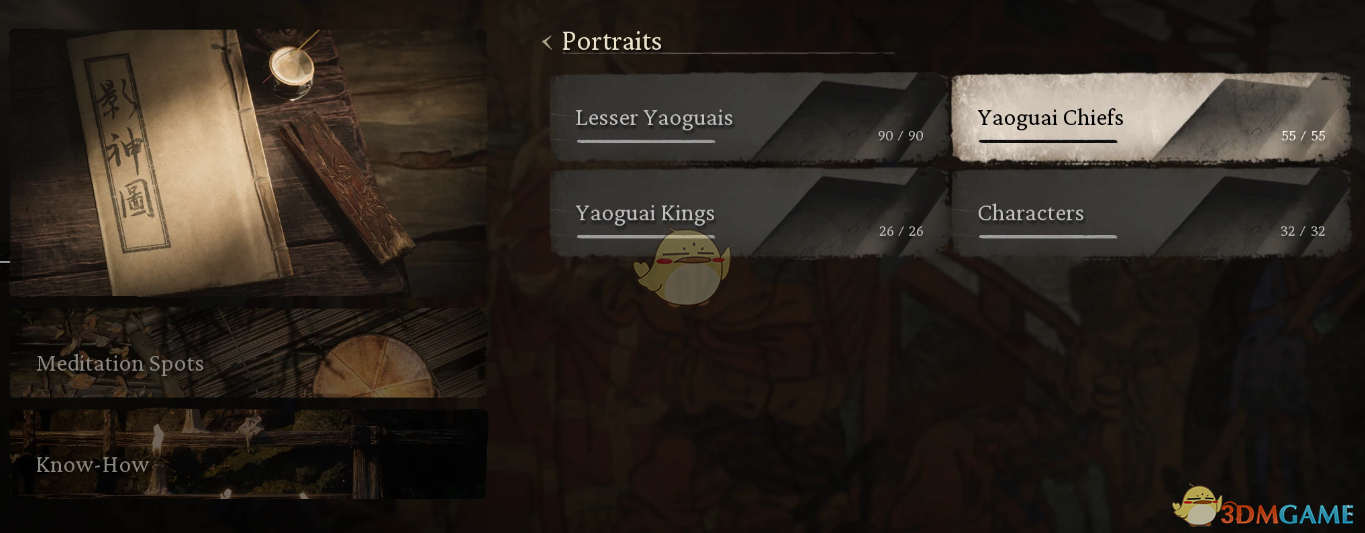Click the progress bar under Characters
The height and width of the screenshot is (533, 1365).
pos(1048,237)
